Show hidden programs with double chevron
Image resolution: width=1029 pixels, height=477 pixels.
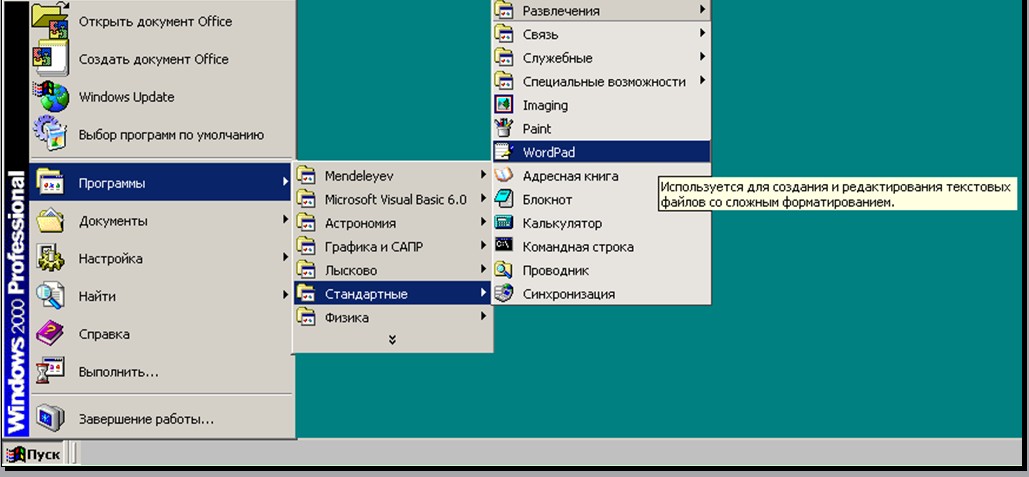click(x=392, y=339)
